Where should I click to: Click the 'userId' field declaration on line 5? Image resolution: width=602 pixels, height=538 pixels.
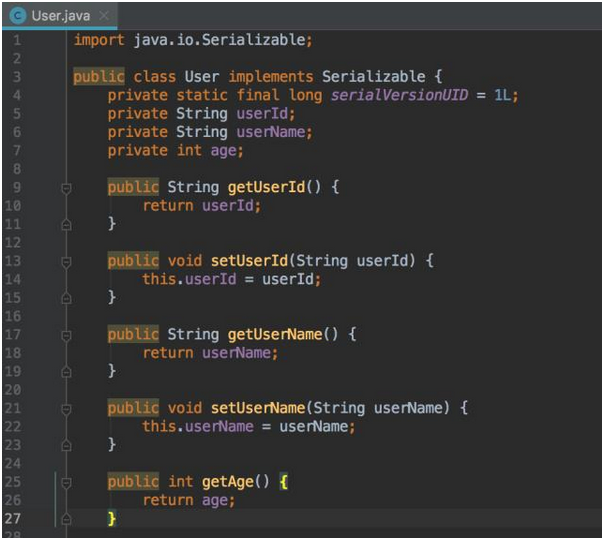click(x=262, y=114)
